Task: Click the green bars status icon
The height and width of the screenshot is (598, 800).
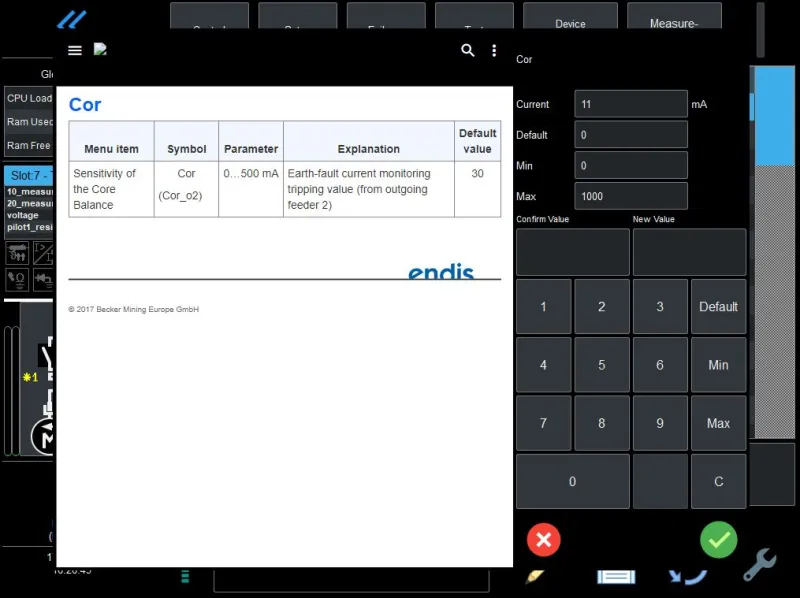Action: (185, 577)
